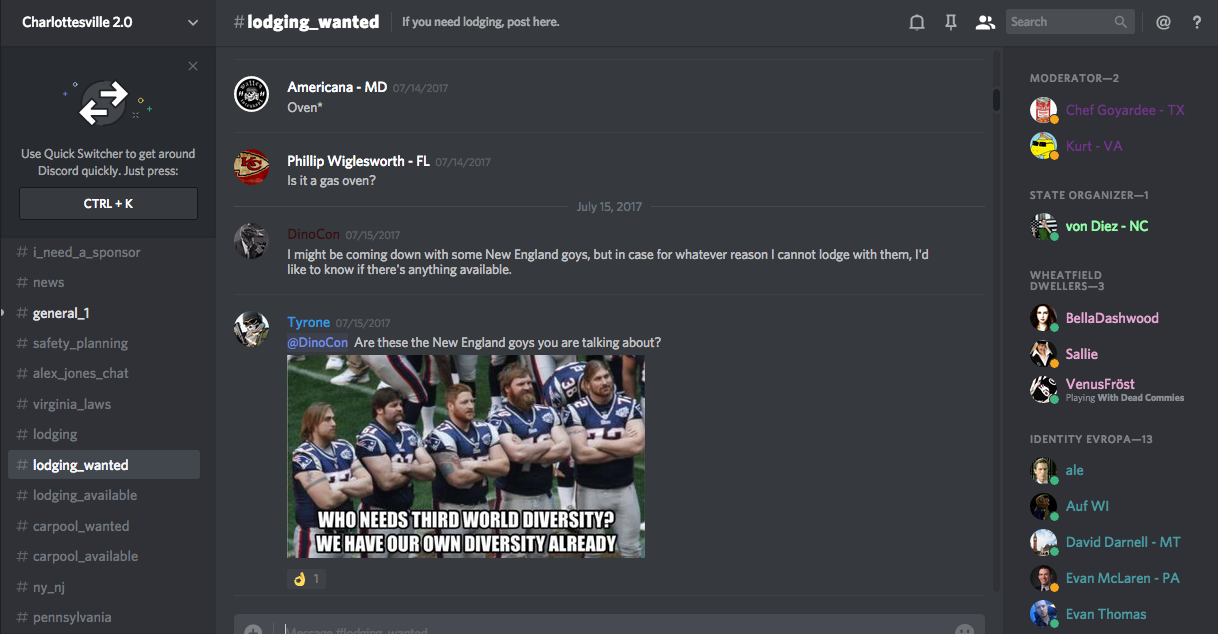Click the @DinoCon mention link
This screenshot has height=634, width=1218.
point(317,342)
